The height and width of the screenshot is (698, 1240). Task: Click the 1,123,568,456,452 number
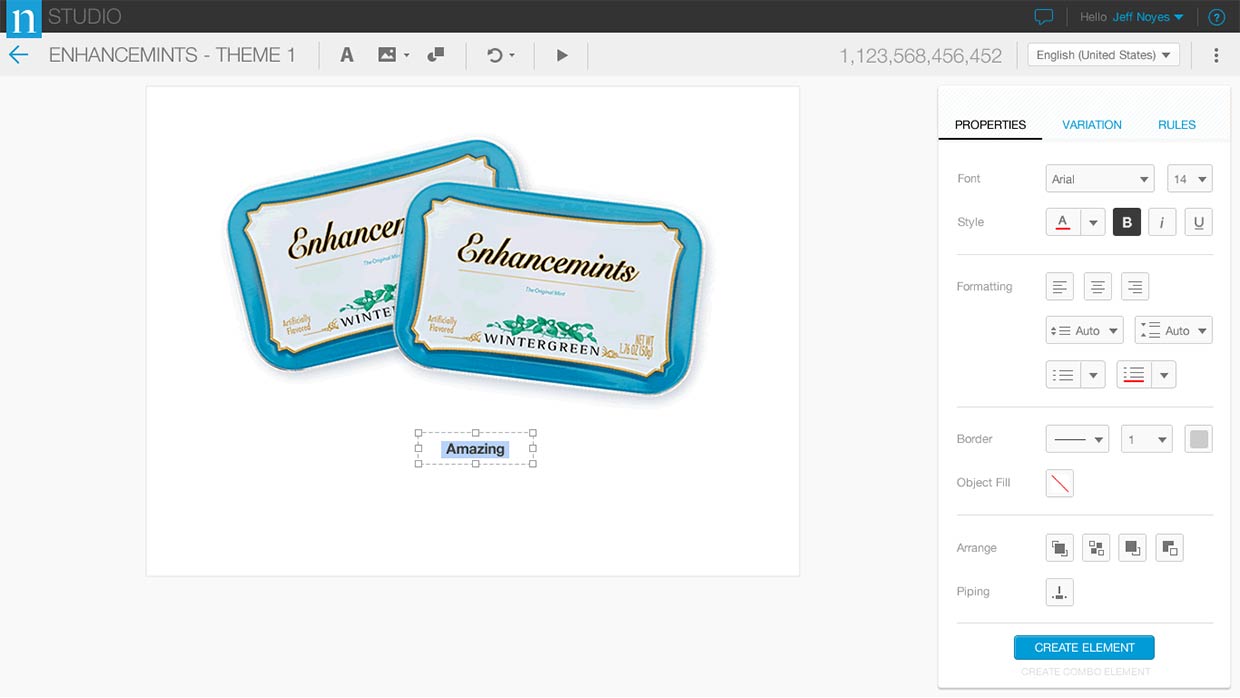click(x=921, y=56)
